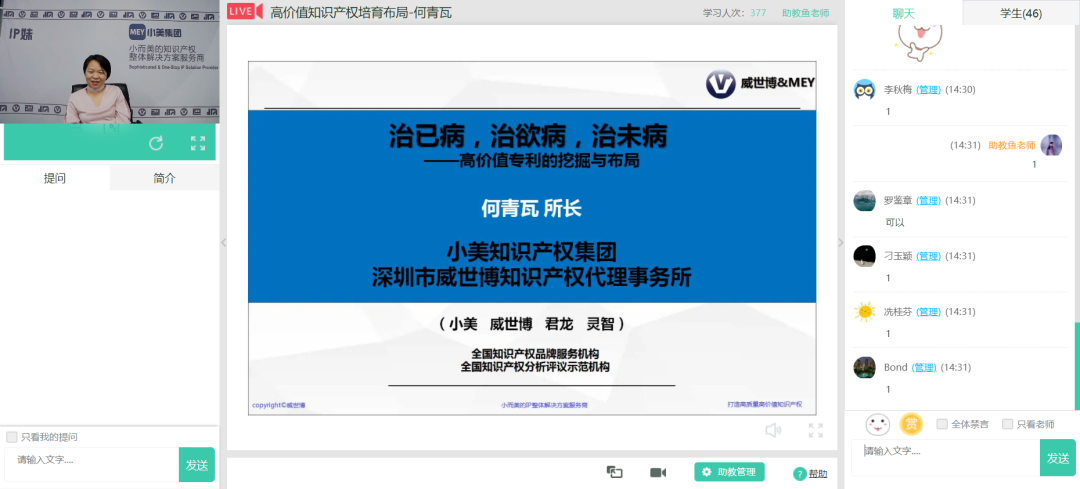
Task: Enable 只看老师 teacher-only checkbox
Action: (1008, 424)
